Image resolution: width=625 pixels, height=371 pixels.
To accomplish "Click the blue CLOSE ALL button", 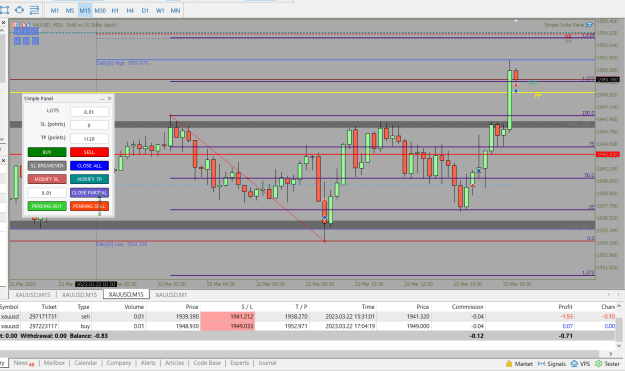I will pyautogui.click(x=89, y=165).
